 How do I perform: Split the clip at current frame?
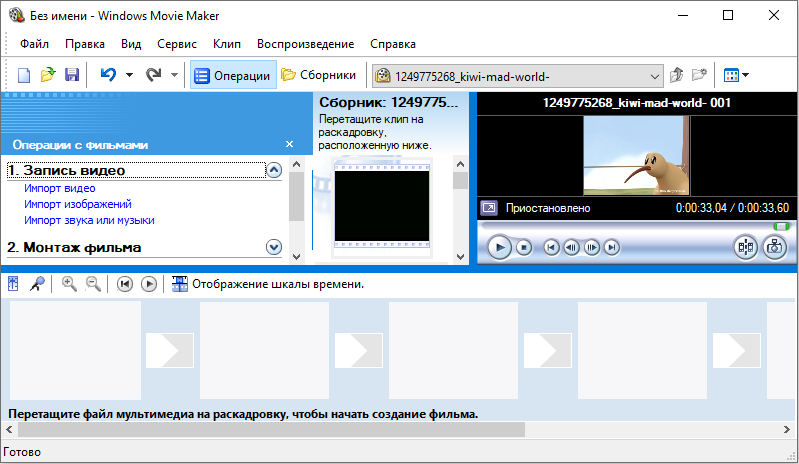point(745,248)
